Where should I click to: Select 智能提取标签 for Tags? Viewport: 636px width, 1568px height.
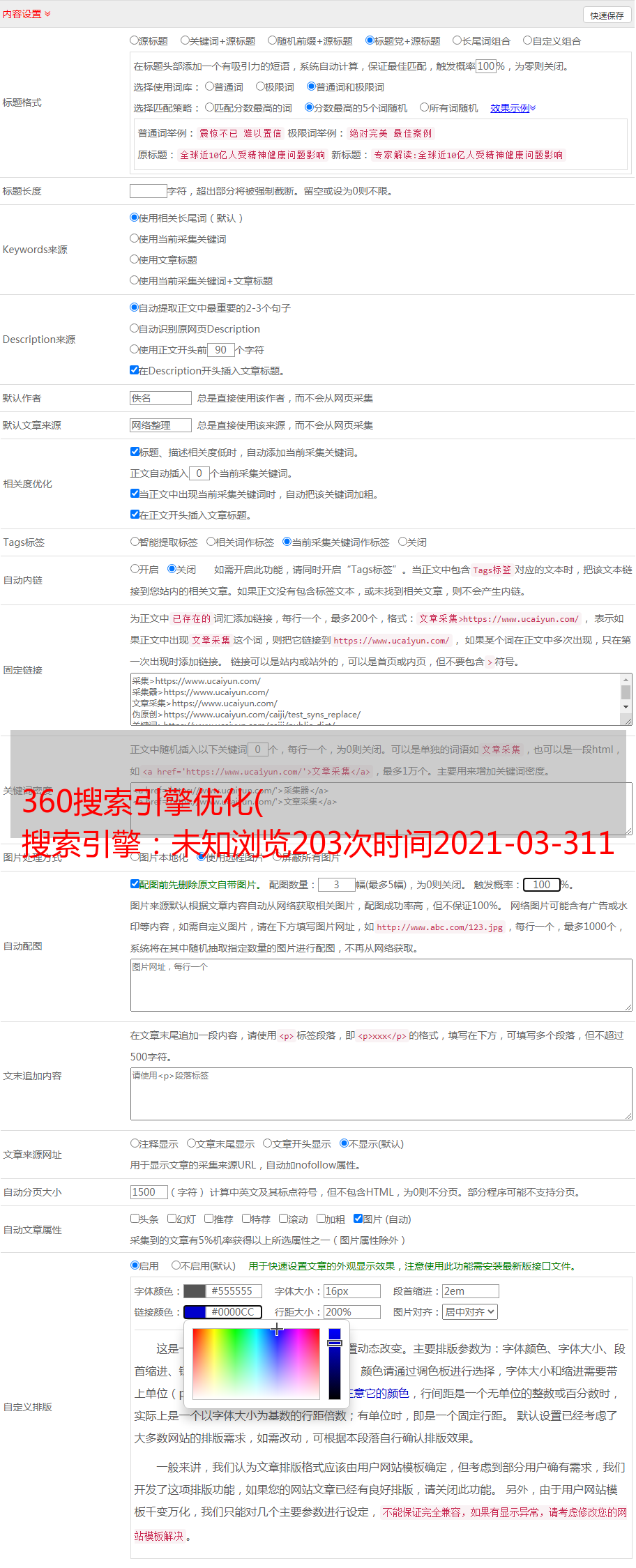[135, 542]
